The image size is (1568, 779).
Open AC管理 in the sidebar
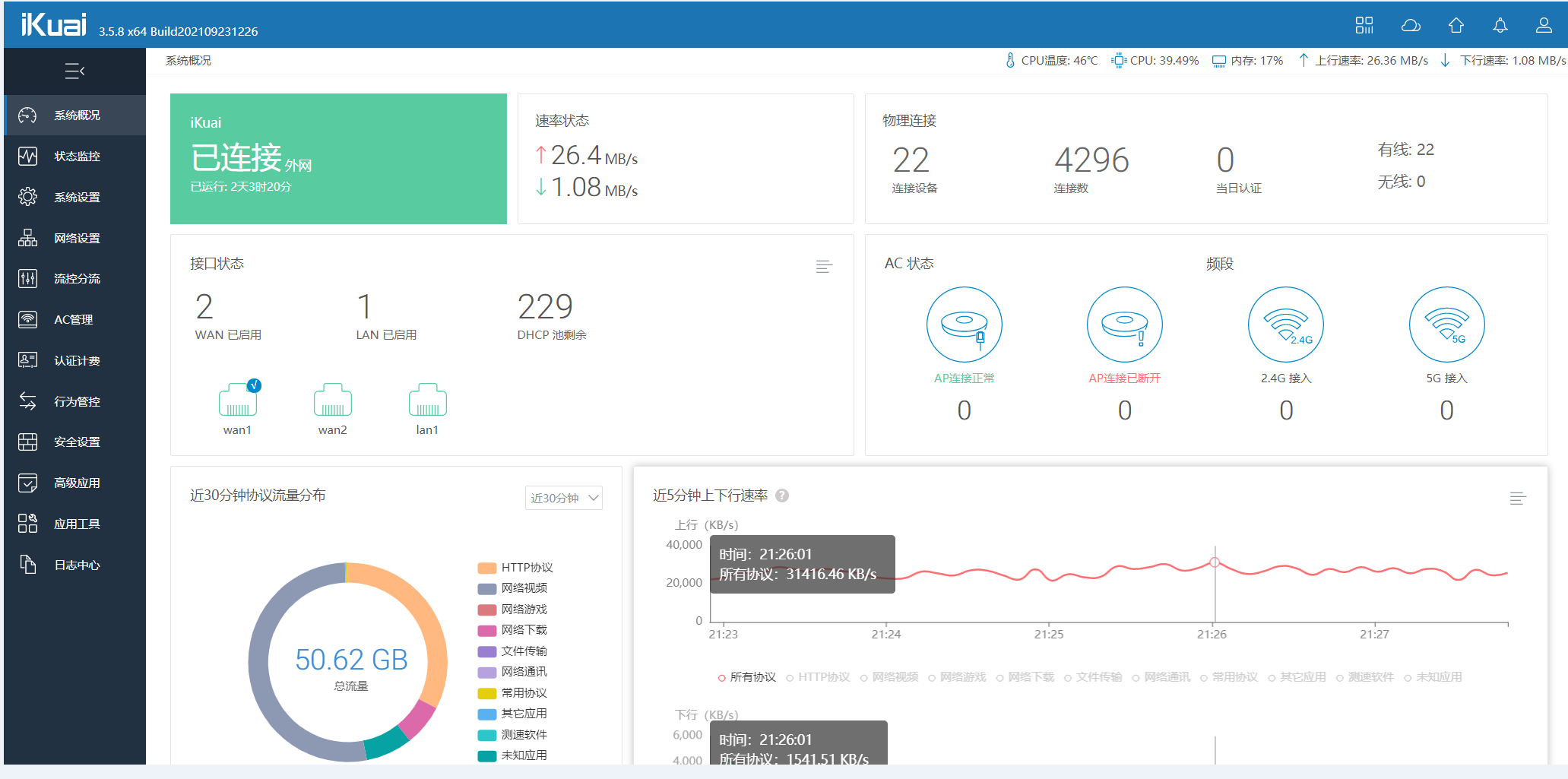tap(74, 319)
